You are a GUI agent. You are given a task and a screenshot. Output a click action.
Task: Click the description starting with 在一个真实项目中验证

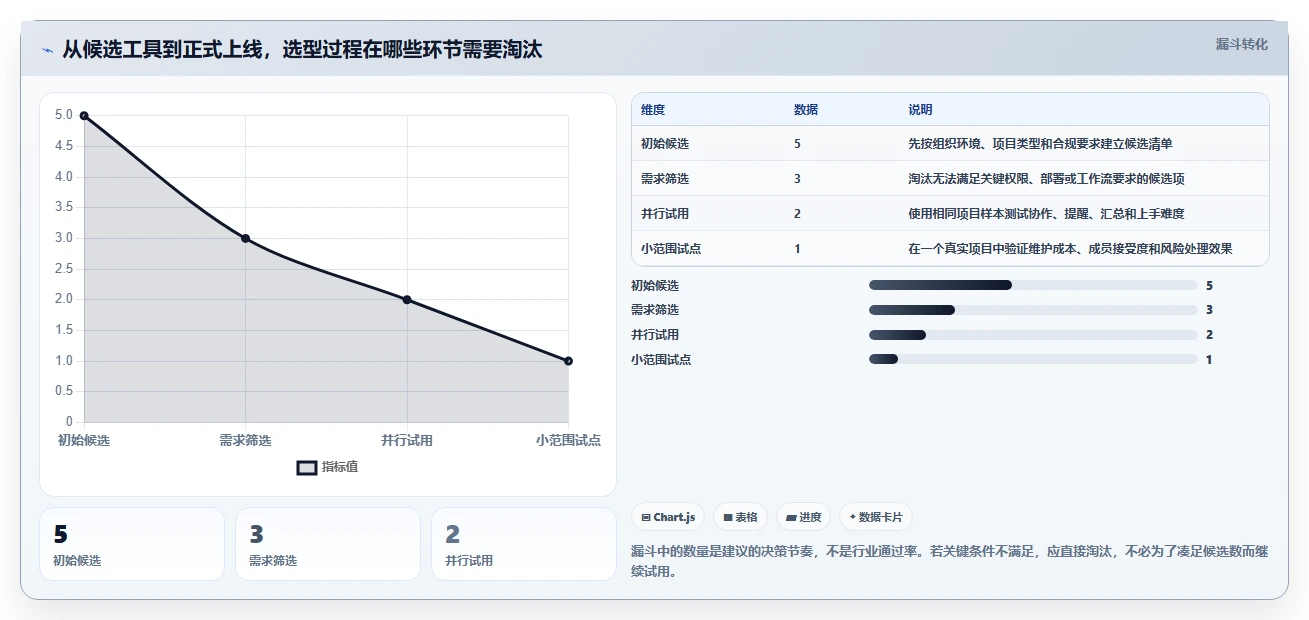click(x=1070, y=249)
